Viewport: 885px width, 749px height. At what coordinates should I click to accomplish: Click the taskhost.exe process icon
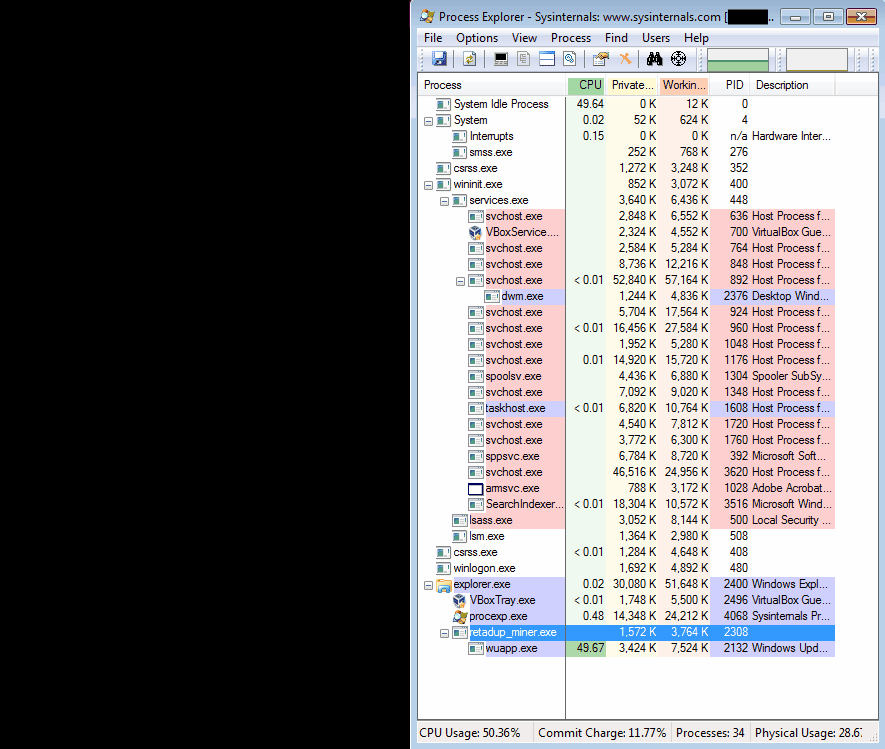tap(476, 408)
